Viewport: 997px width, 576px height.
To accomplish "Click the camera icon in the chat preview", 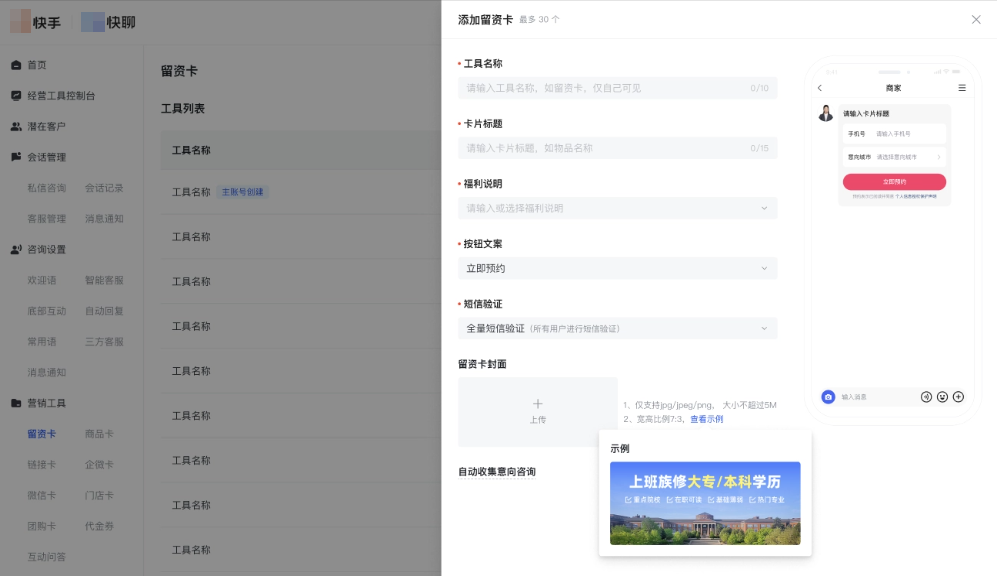I will click(x=828, y=397).
